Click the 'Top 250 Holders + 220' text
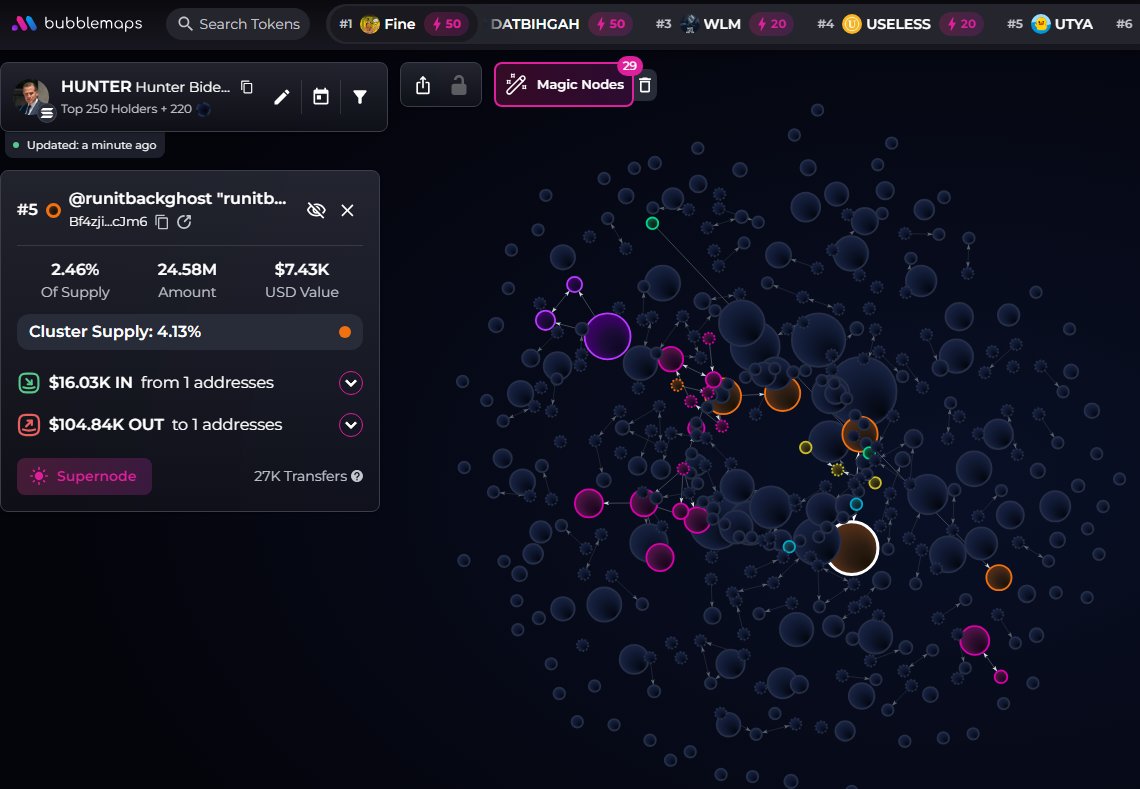The width and height of the screenshot is (1140, 789). (x=127, y=109)
